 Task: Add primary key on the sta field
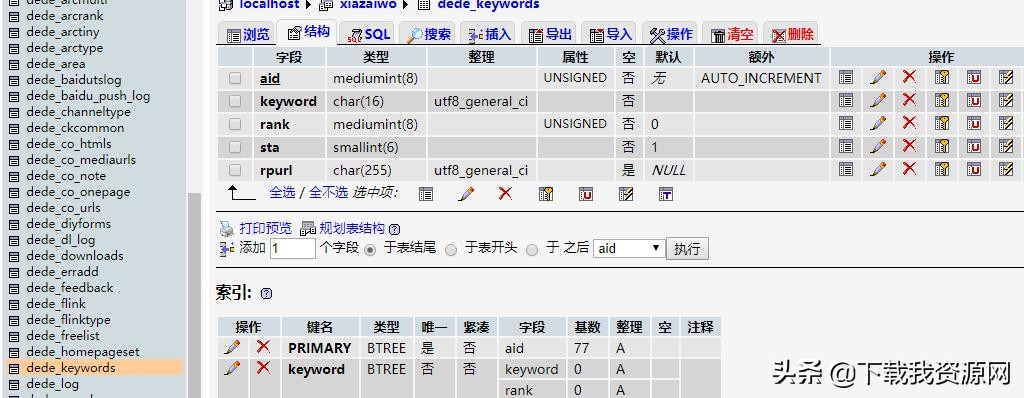(x=941, y=146)
